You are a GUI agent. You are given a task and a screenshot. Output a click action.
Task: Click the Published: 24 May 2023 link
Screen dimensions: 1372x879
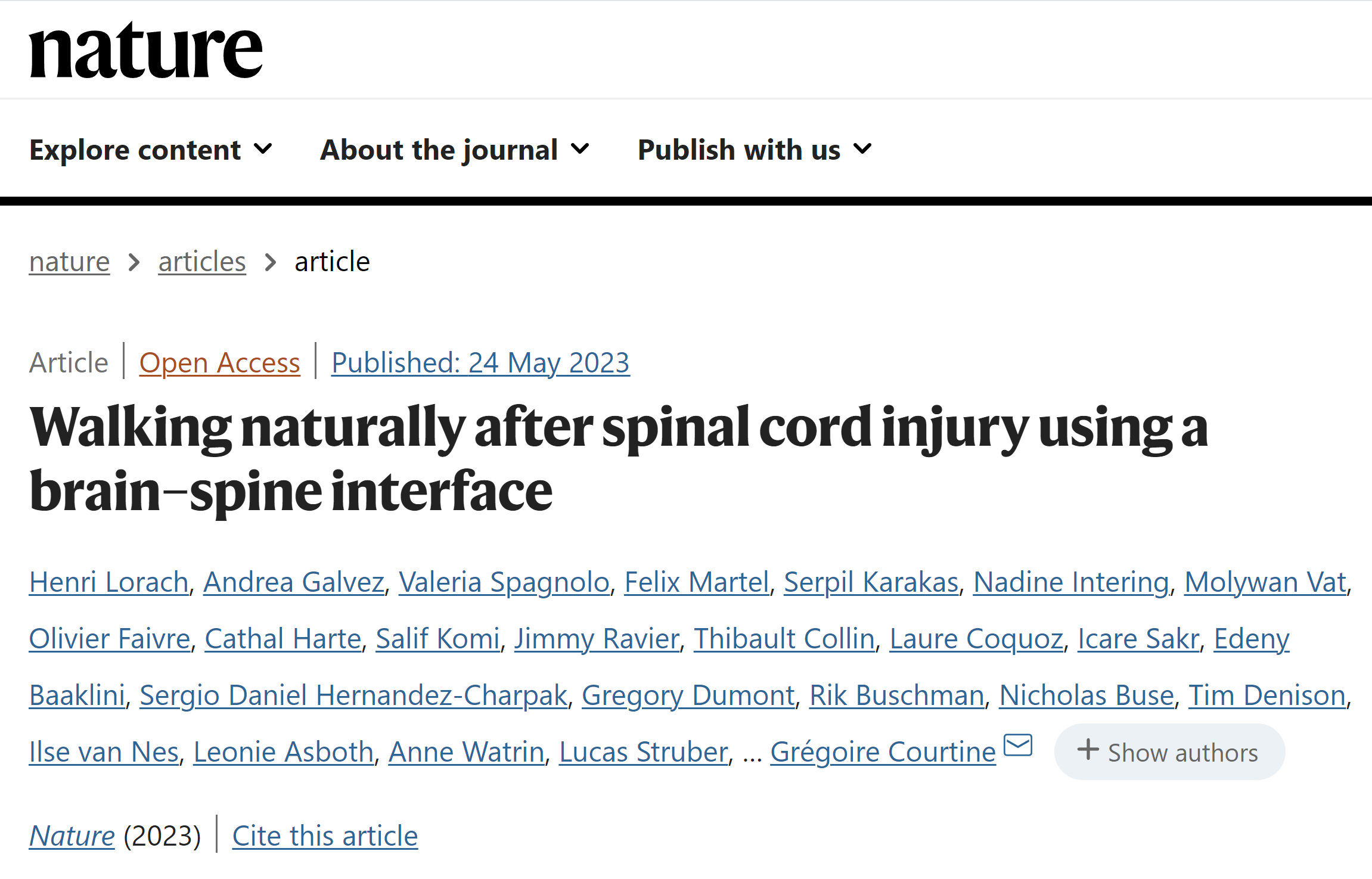[x=480, y=363]
